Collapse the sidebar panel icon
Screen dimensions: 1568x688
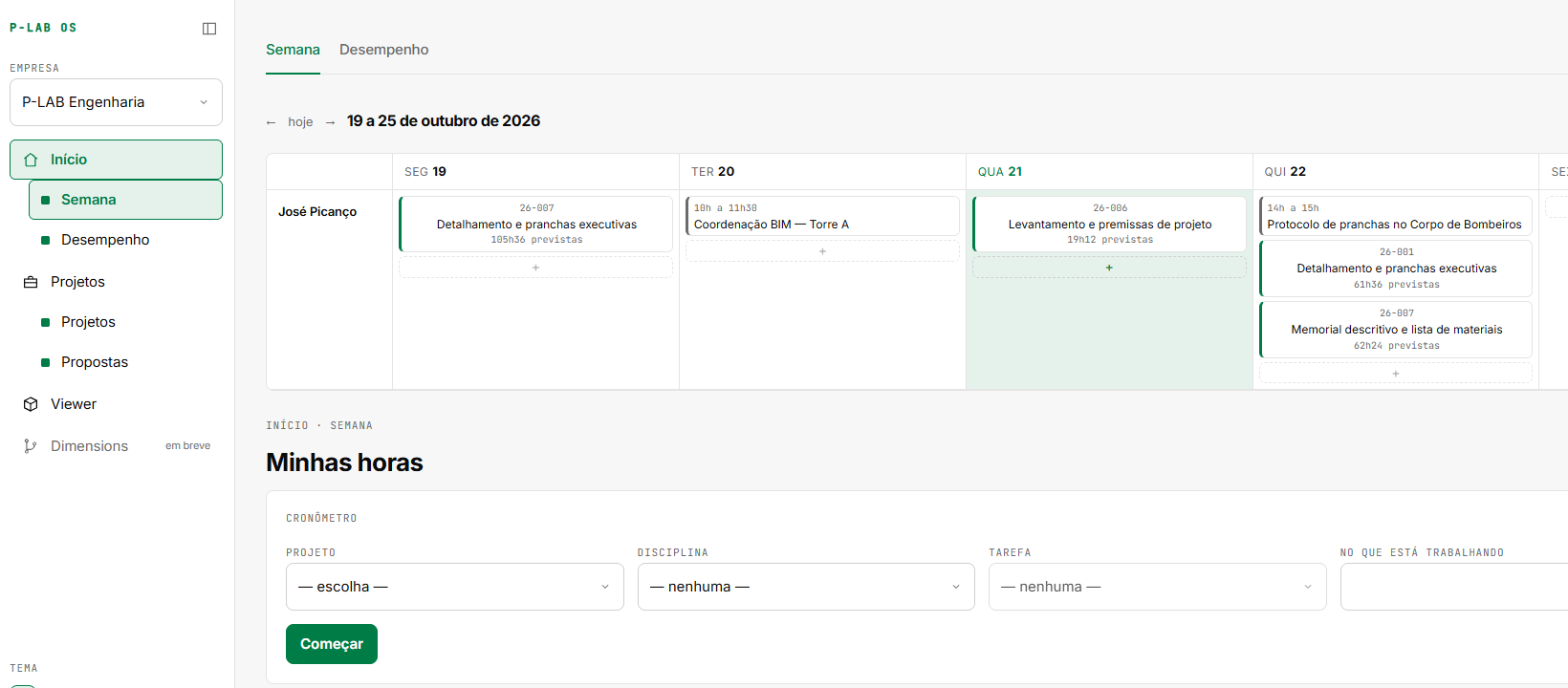(x=209, y=29)
